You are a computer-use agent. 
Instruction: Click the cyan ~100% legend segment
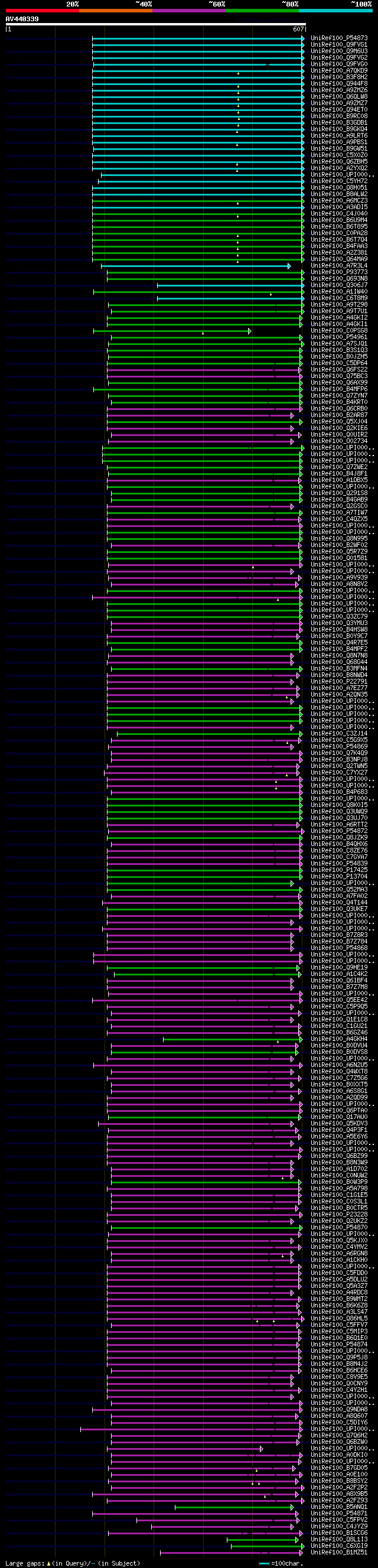(x=335, y=11)
